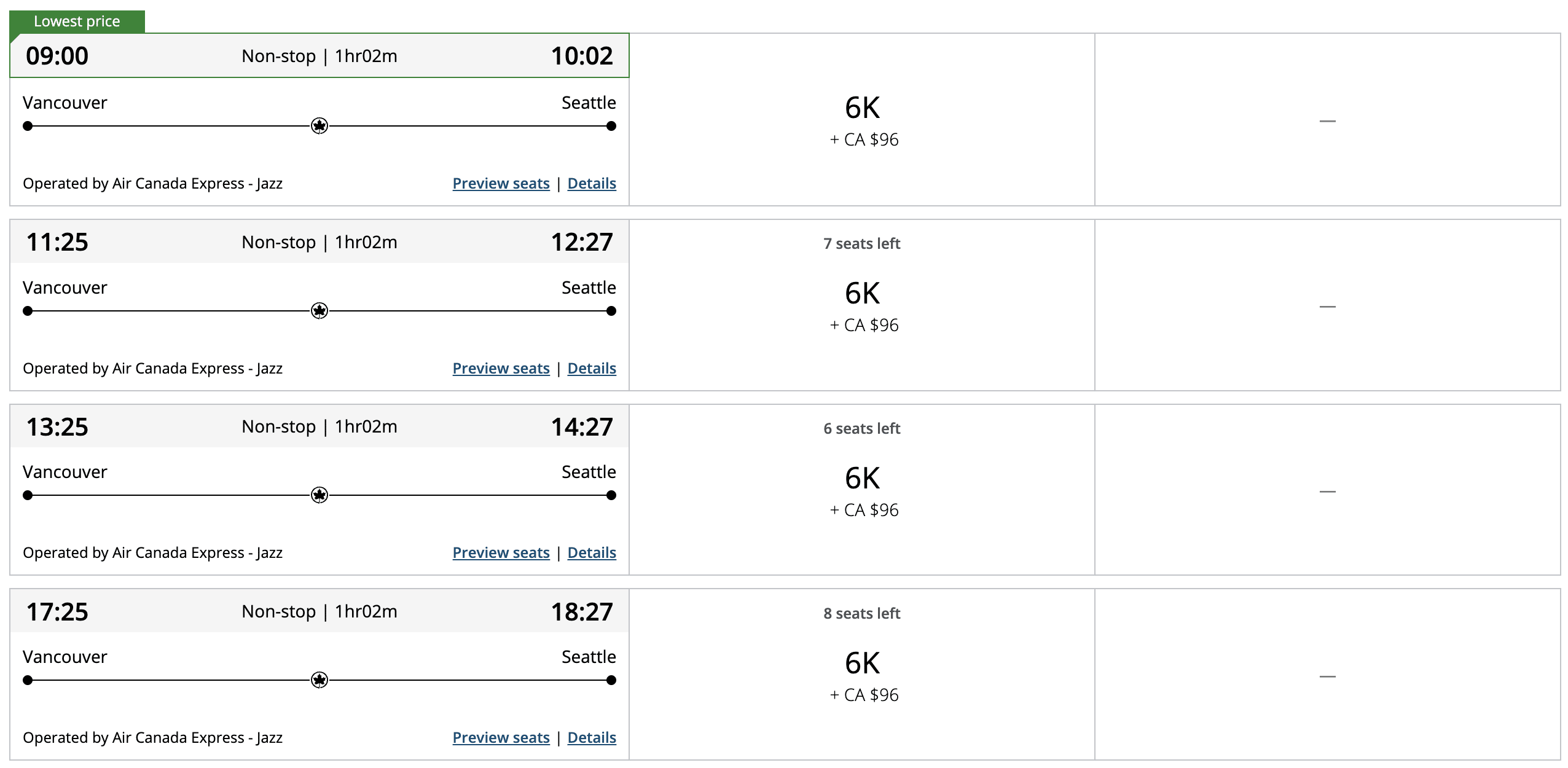The width and height of the screenshot is (1568, 768).
Task: Click Air Canada logo on 11:25 flight
Action: click(x=319, y=311)
